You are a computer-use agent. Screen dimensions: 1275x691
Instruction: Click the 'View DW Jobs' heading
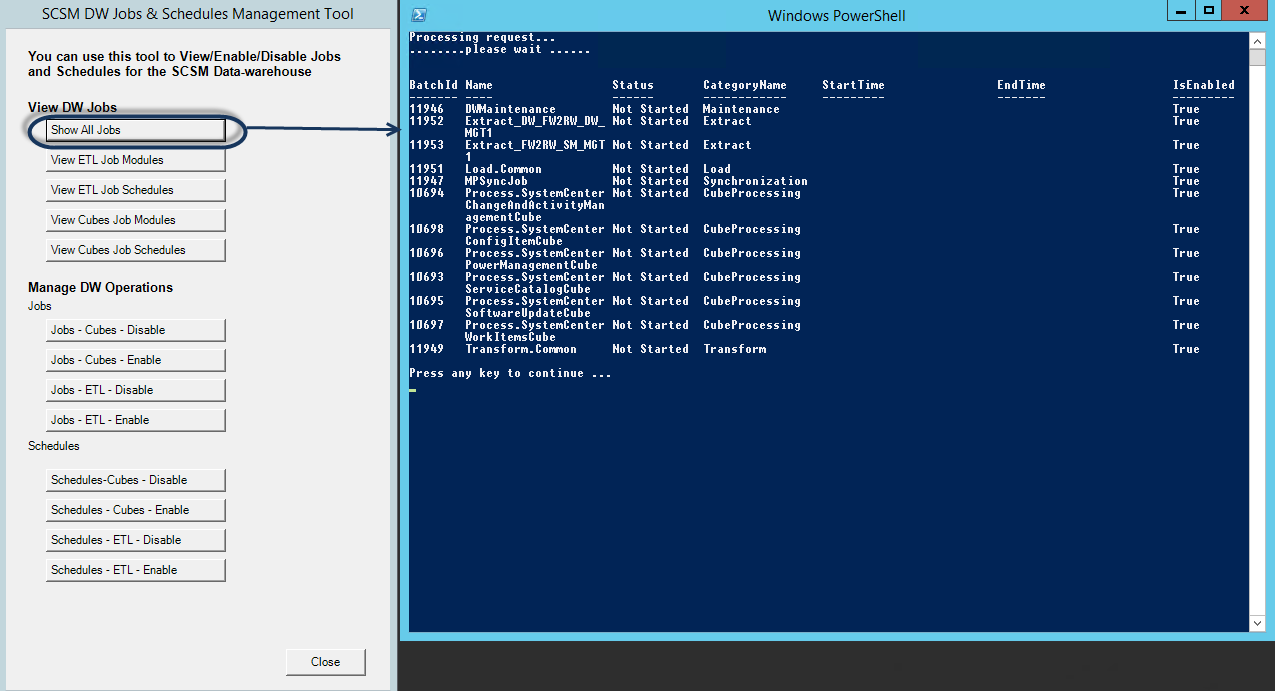tap(72, 107)
